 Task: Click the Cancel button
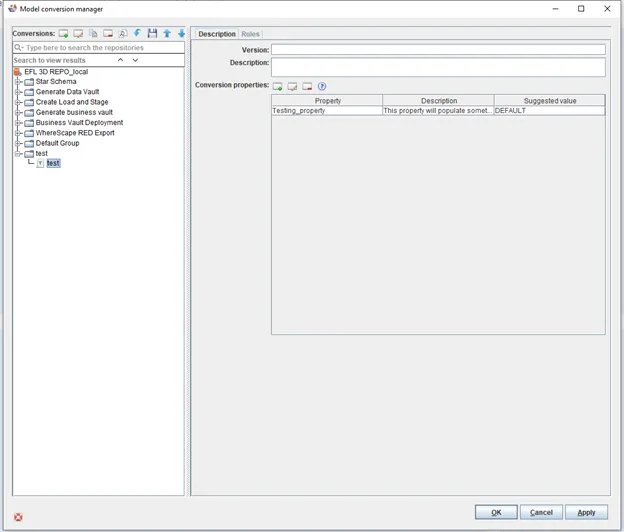pos(541,513)
